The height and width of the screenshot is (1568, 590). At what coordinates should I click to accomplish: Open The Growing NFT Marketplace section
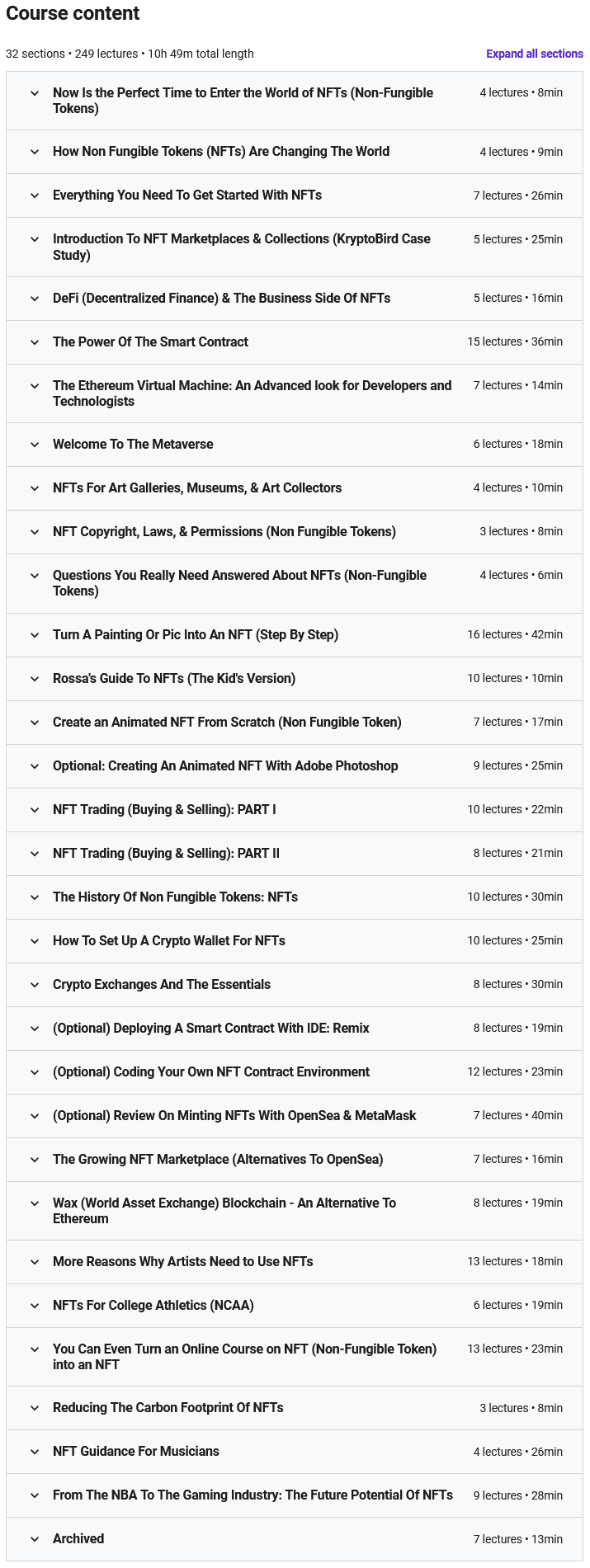point(218,1159)
